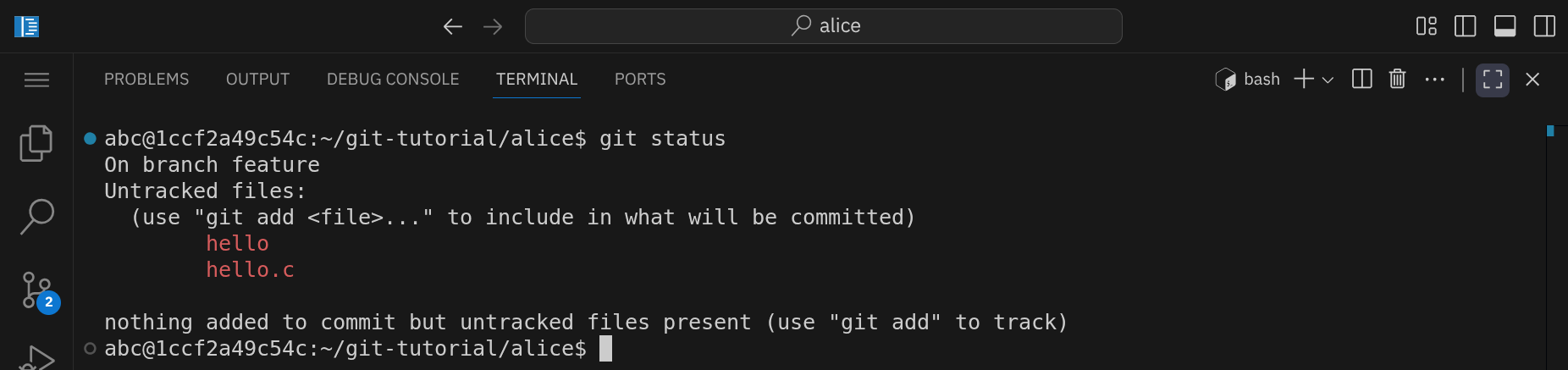This screenshot has height=370, width=1568.
Task: Toggle the primary side bar visibility
Action: click(1465, 26)
